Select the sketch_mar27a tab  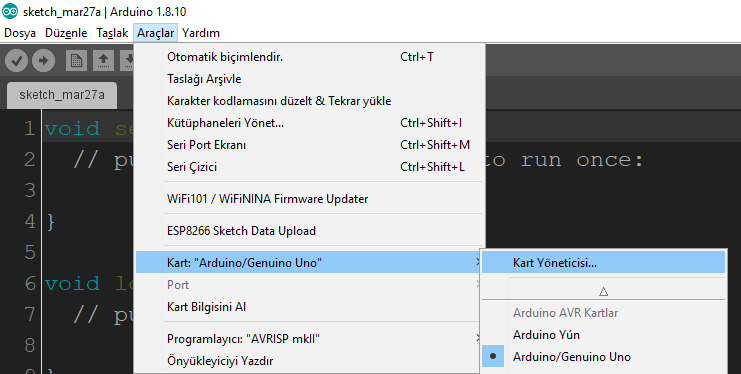[62, 95]
